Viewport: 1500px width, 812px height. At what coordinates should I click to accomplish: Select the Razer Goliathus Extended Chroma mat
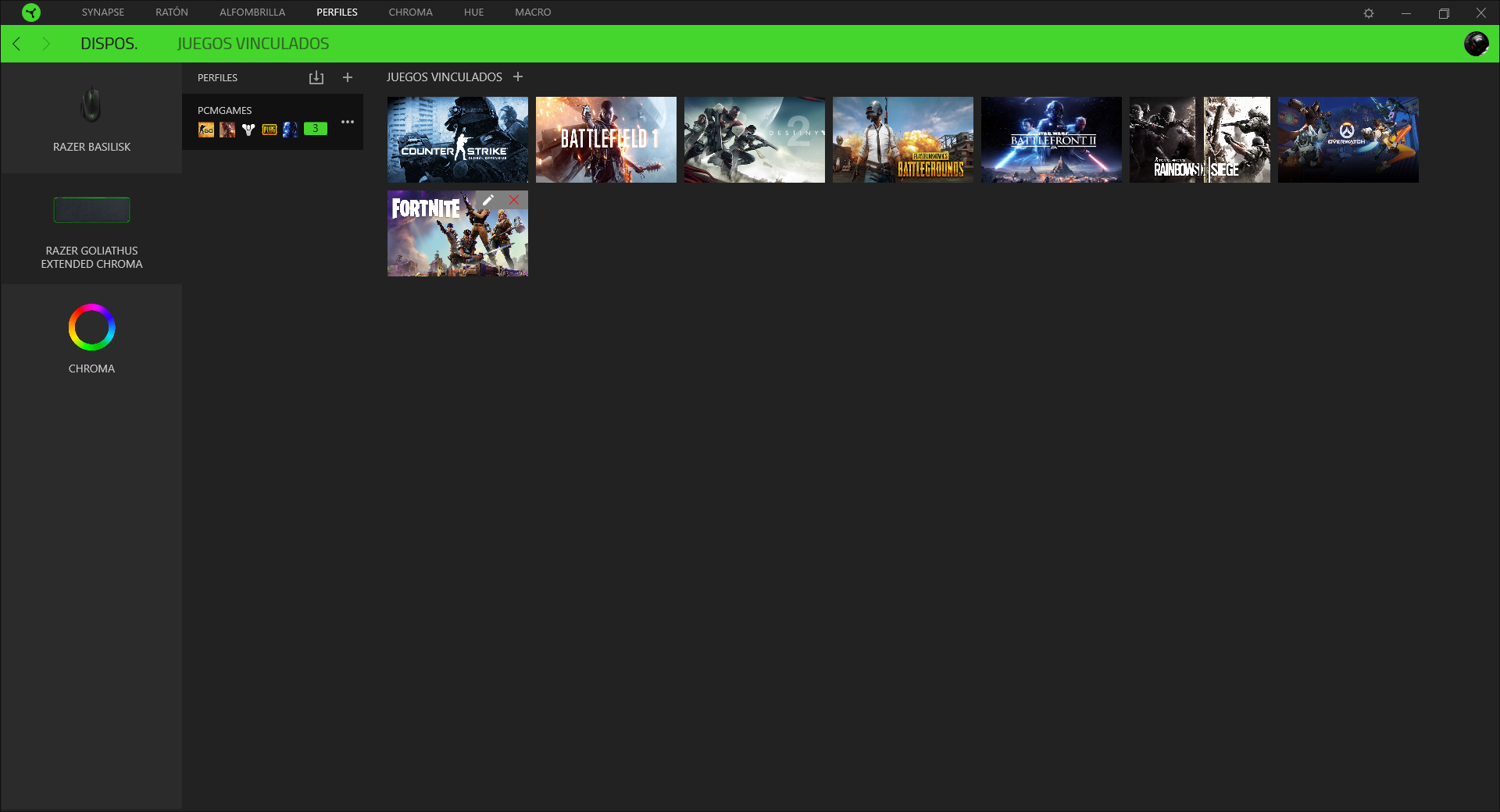[91, 230]
